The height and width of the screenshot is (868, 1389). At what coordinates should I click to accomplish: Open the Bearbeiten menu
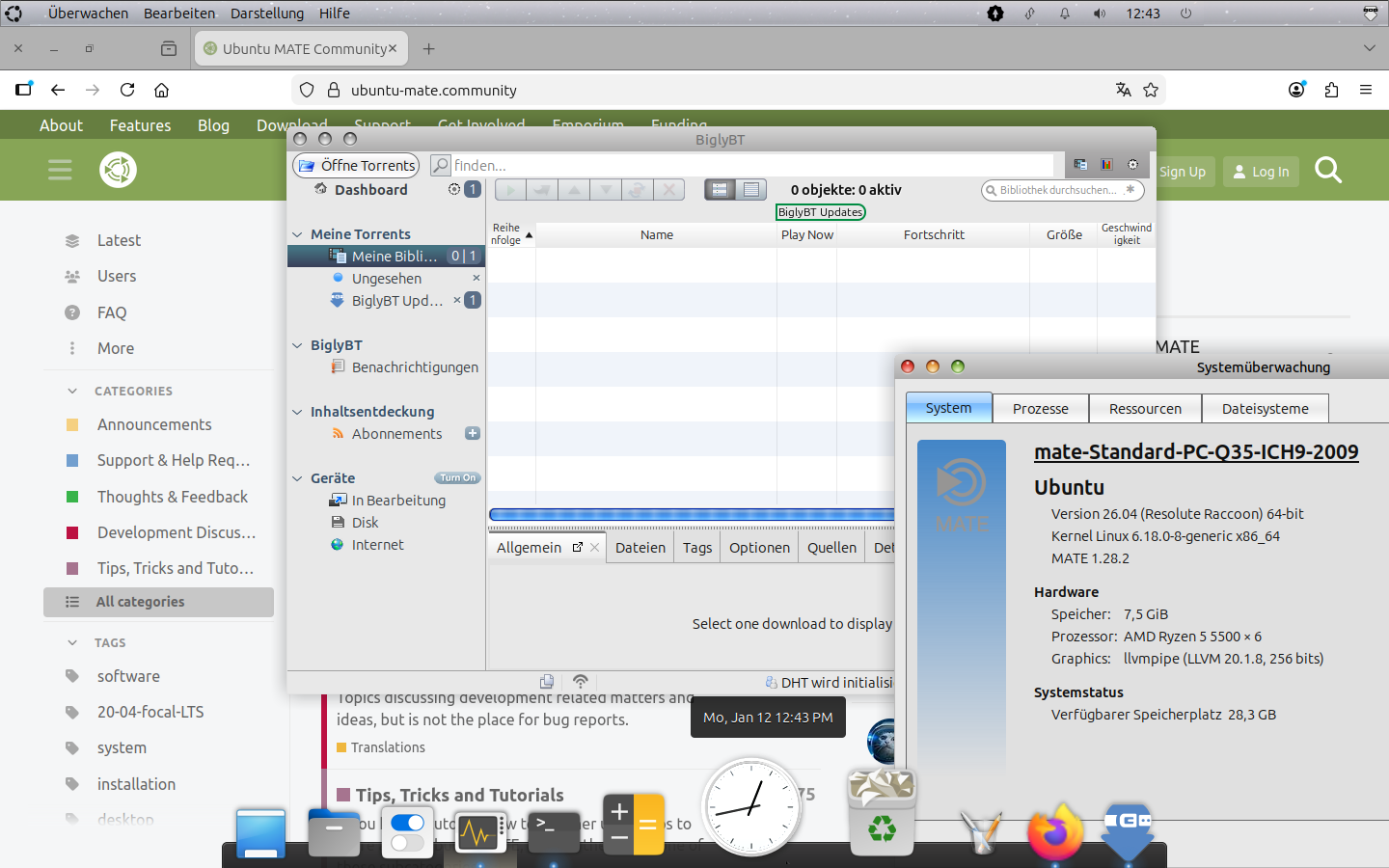click(179, 14)
